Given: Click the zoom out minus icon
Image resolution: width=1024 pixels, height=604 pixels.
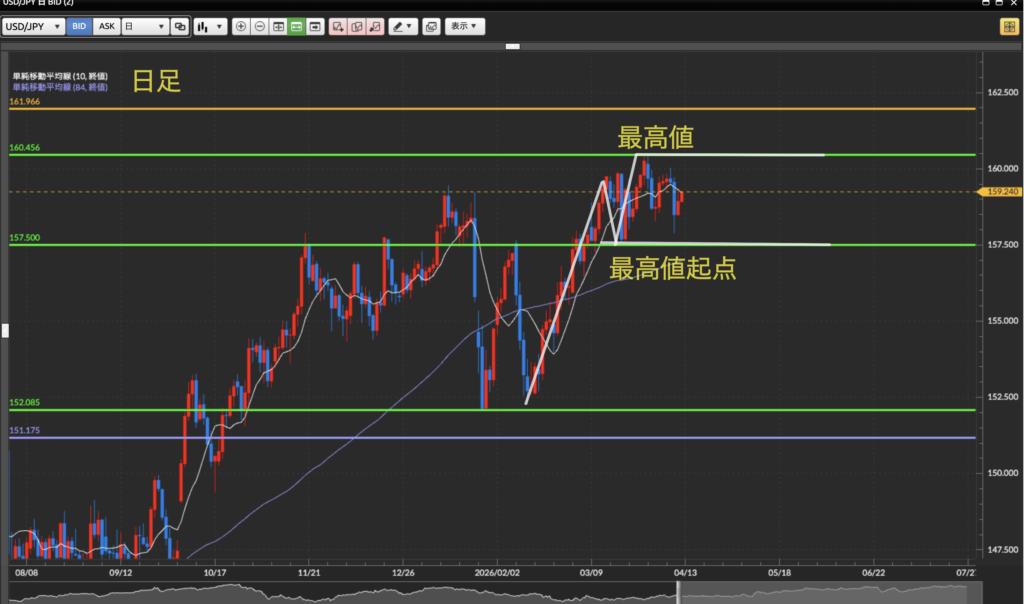Looking at the screenshot, I should pyautogui.click(x=259, y=27).
